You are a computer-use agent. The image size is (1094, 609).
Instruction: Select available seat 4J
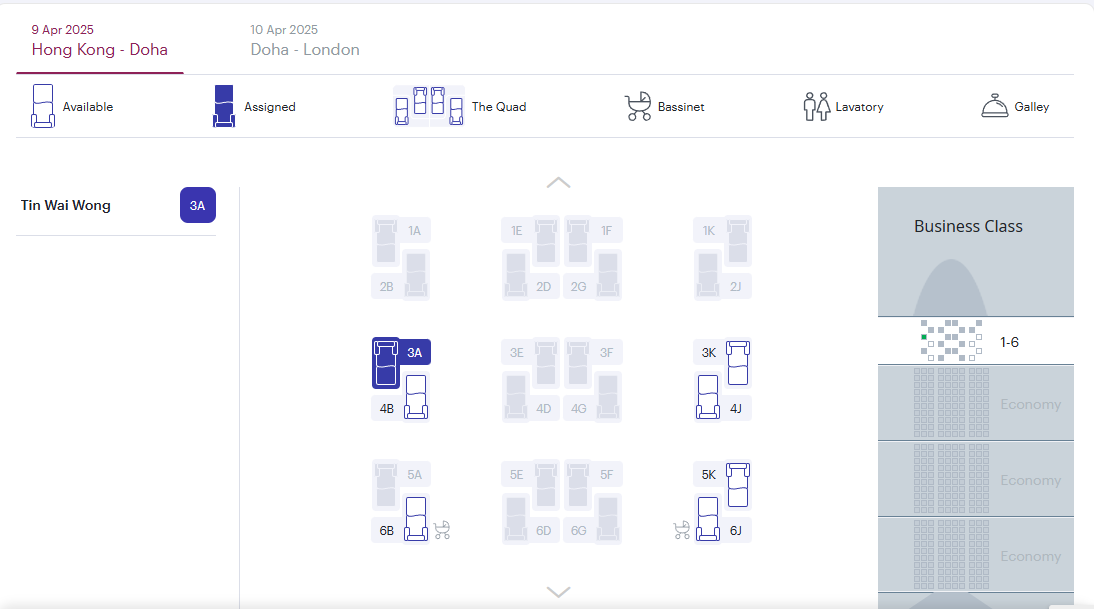tap(708, 398)
